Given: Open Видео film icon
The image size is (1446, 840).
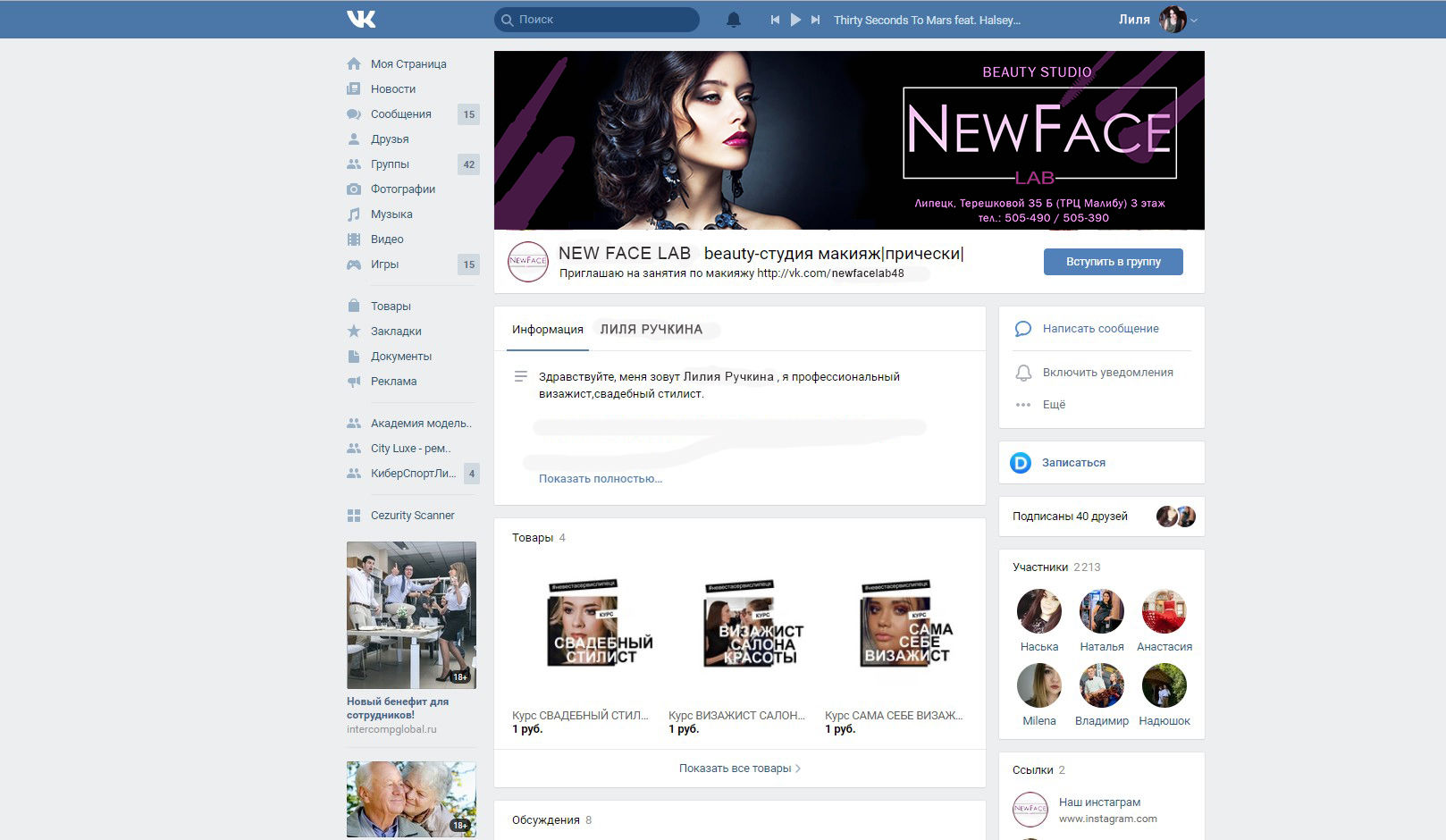Looking at the screenshot, I should [354, 239].
